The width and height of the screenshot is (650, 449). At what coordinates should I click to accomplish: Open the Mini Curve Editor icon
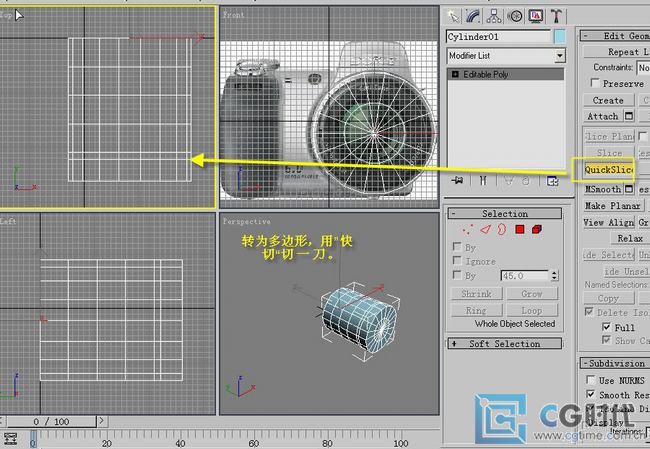tap(10, 439)
